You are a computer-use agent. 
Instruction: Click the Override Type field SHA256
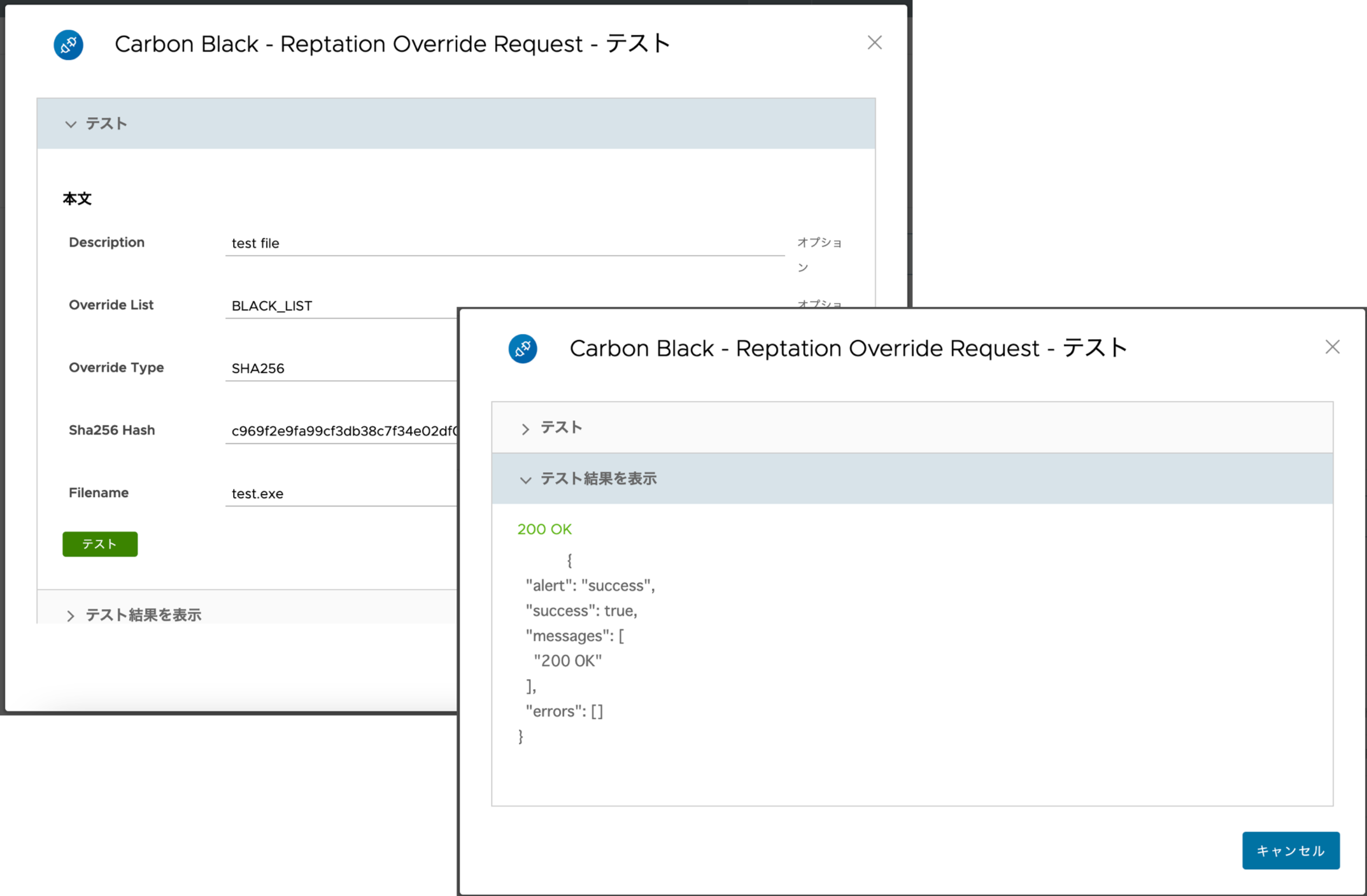(x=342, y=368)
